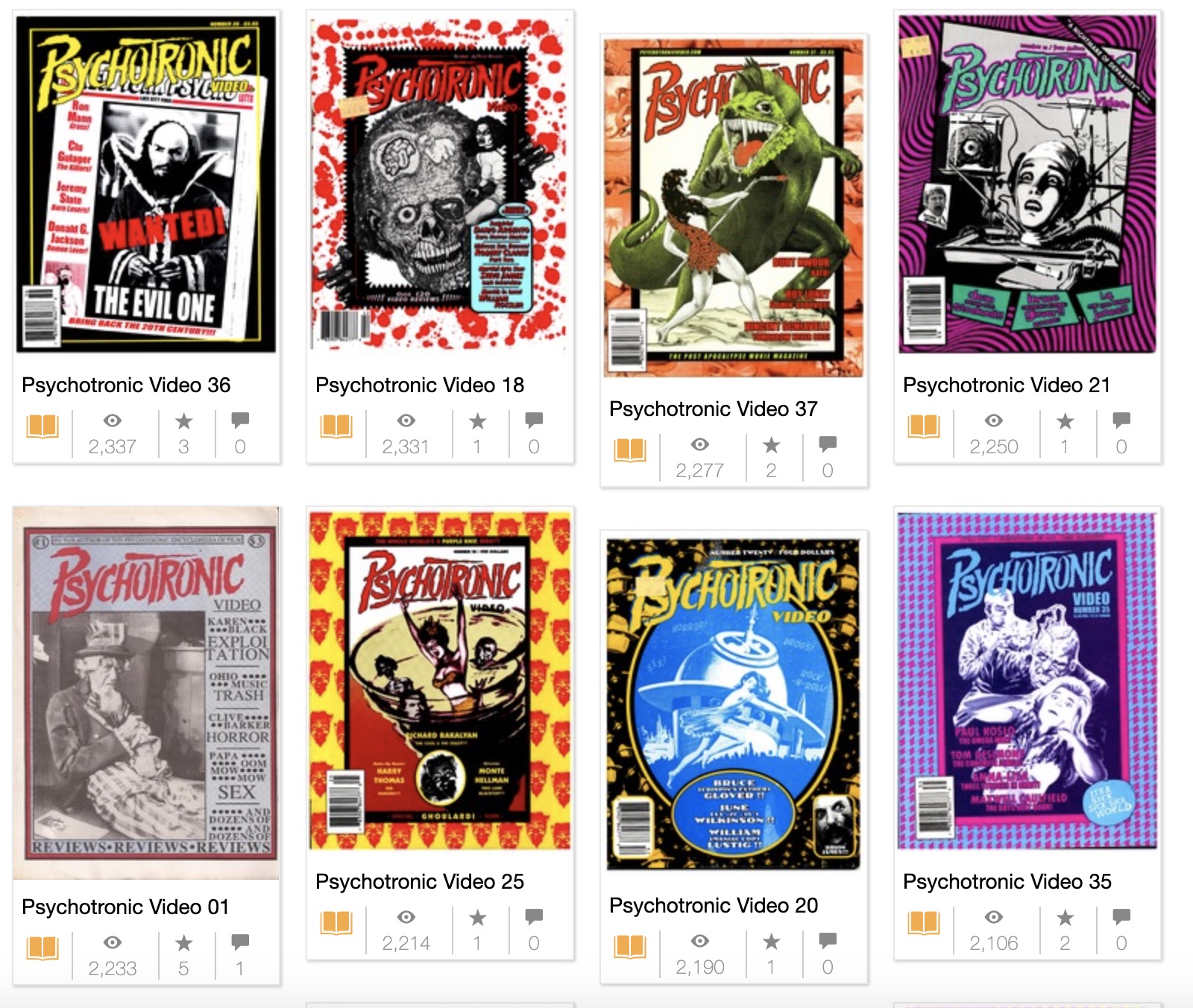Click the reviews comment icon for Psychotronic Video 18
Screen dimensions: 1193x1008
click(x=534, y=420)
